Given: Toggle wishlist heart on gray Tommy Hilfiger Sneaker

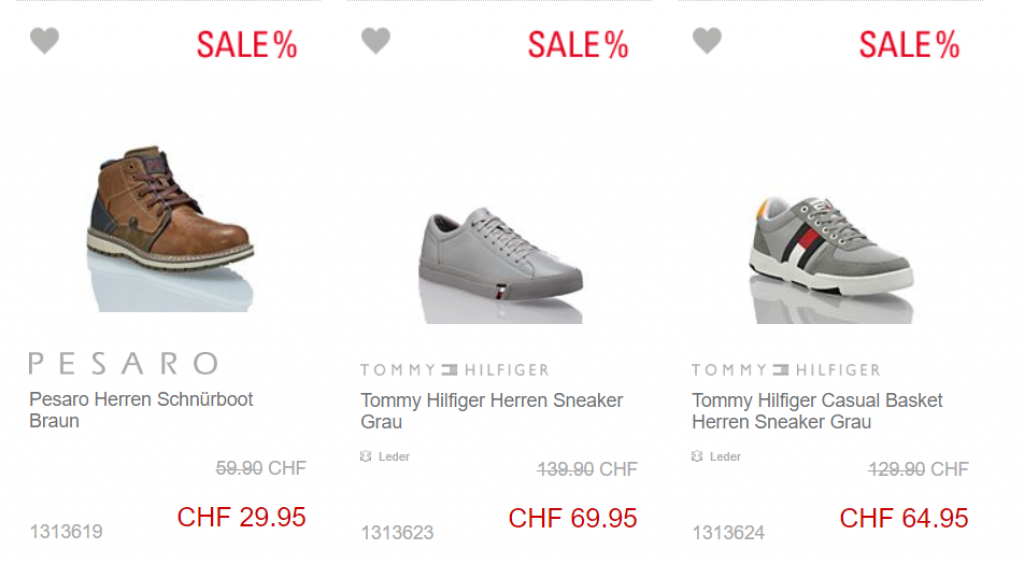Looking at the screenshot, I should [376, 41].
